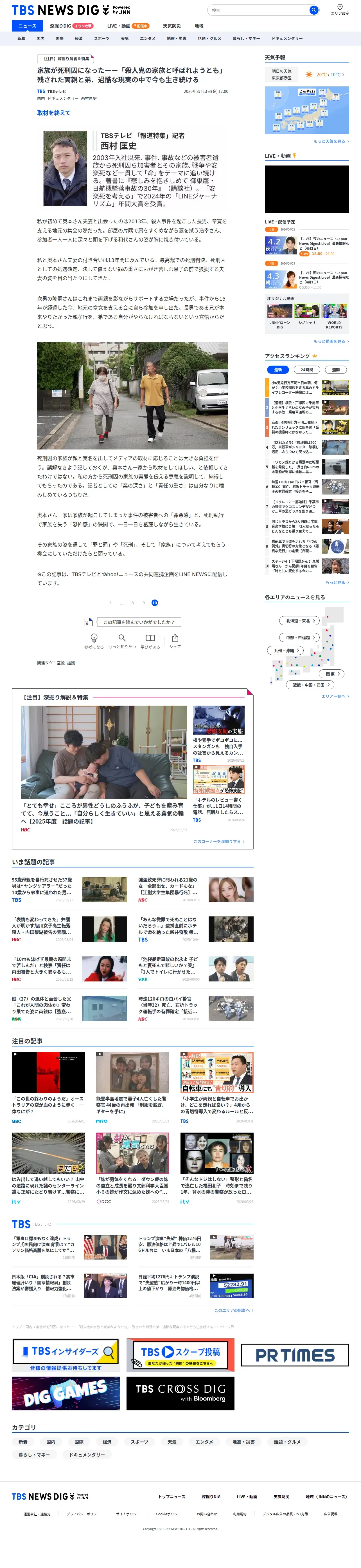
Task: Open the 夜のニュース 4.2 live thumbnail
Action: pos(281,245)
